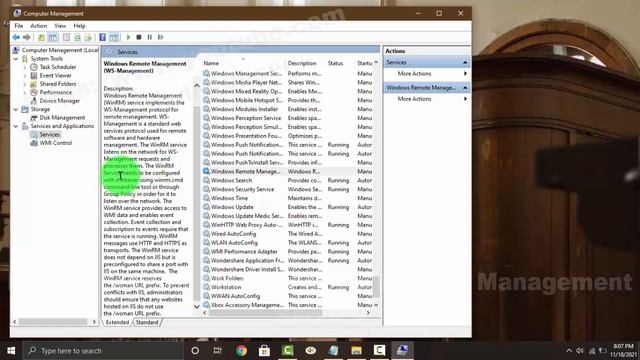This screenshot has width=640, height=360.
Task: Click the Cortana circle icon on taskbar
Action: coord(195,351)
